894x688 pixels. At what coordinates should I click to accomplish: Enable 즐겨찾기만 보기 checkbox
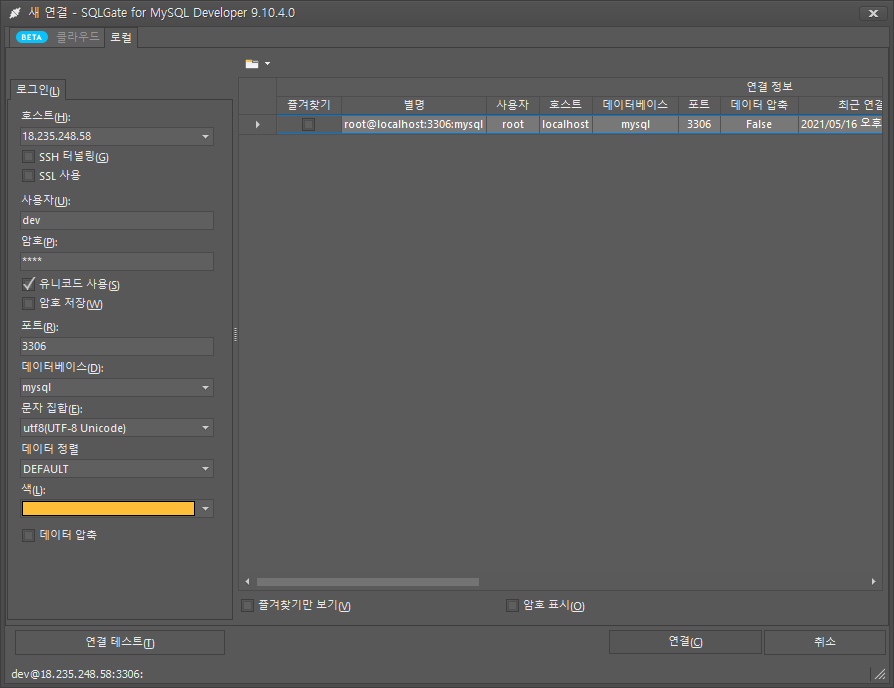(247, 605)
